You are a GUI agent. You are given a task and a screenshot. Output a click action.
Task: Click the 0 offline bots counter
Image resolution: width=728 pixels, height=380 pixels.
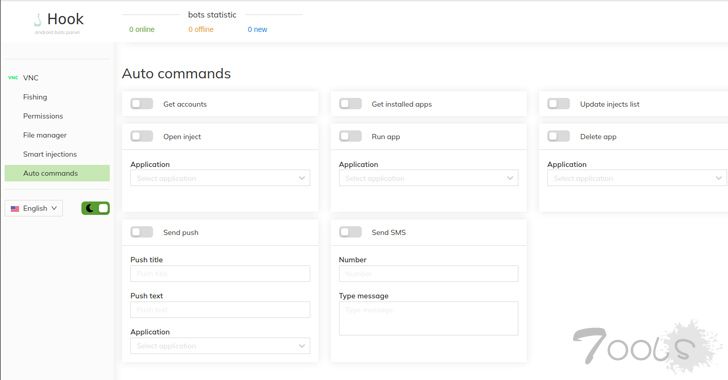[201, 29]
